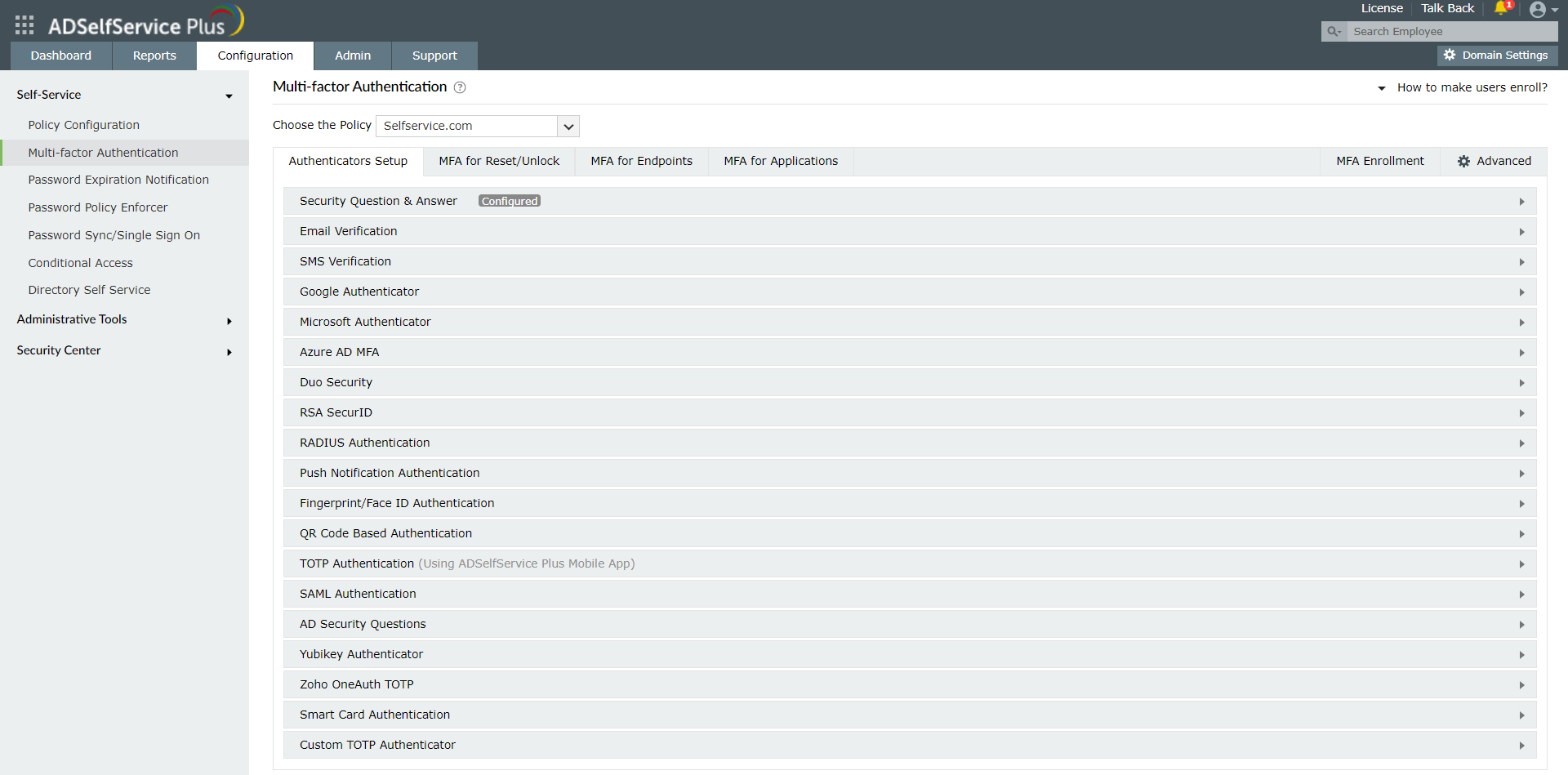Viewport: 1568px width, 775px height.
Task: Open Policy Configuration in sidebar
Action: click(x=84, y=125)
